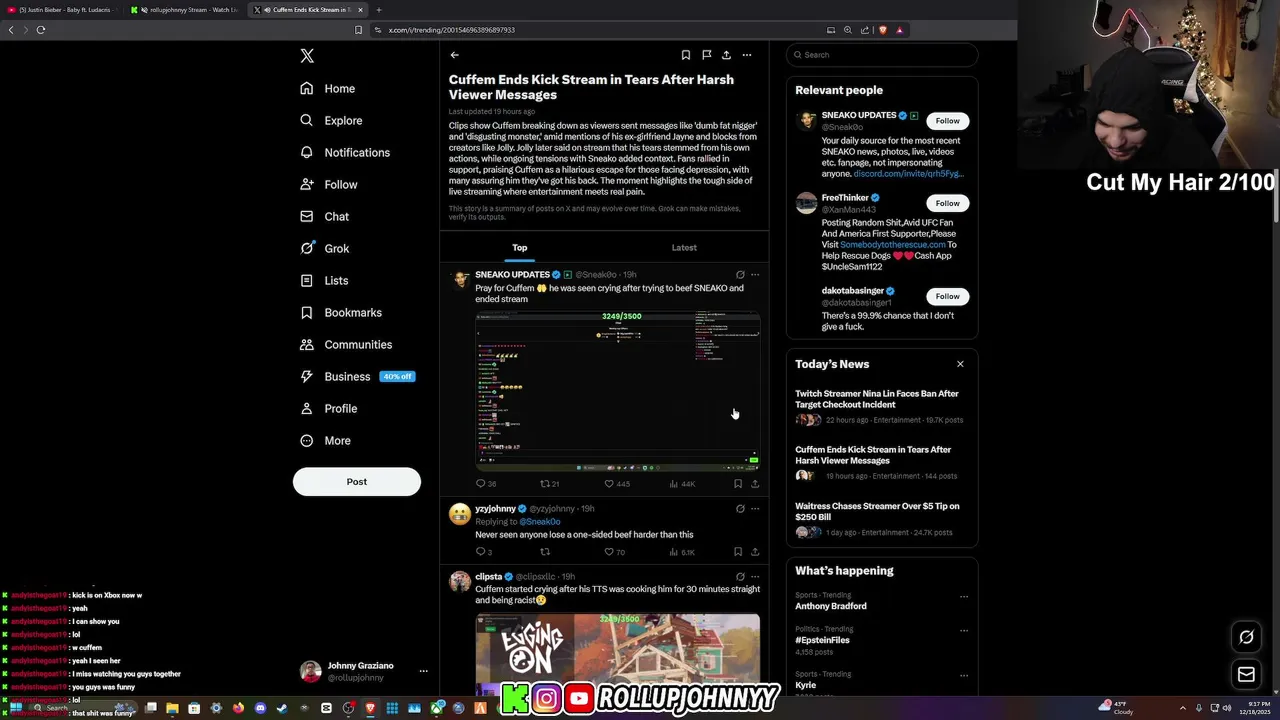Open the floating Messages envelope button

tap(1246, 675)
